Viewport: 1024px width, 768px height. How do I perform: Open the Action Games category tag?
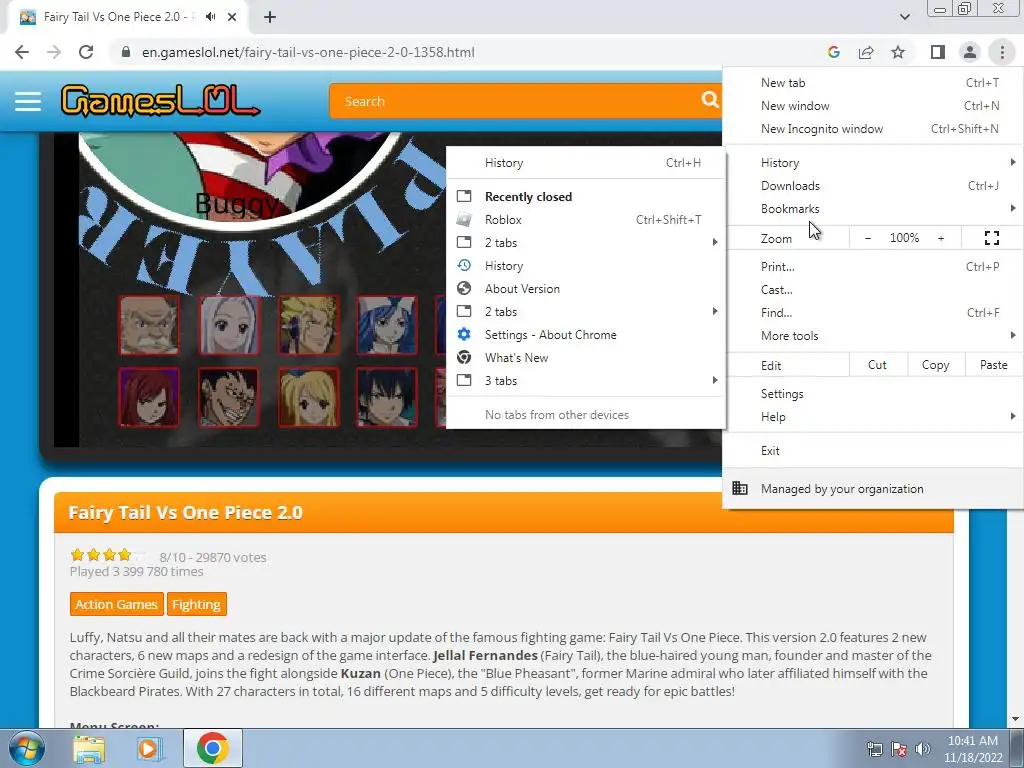pyautogui.click(x=116, y=604)
